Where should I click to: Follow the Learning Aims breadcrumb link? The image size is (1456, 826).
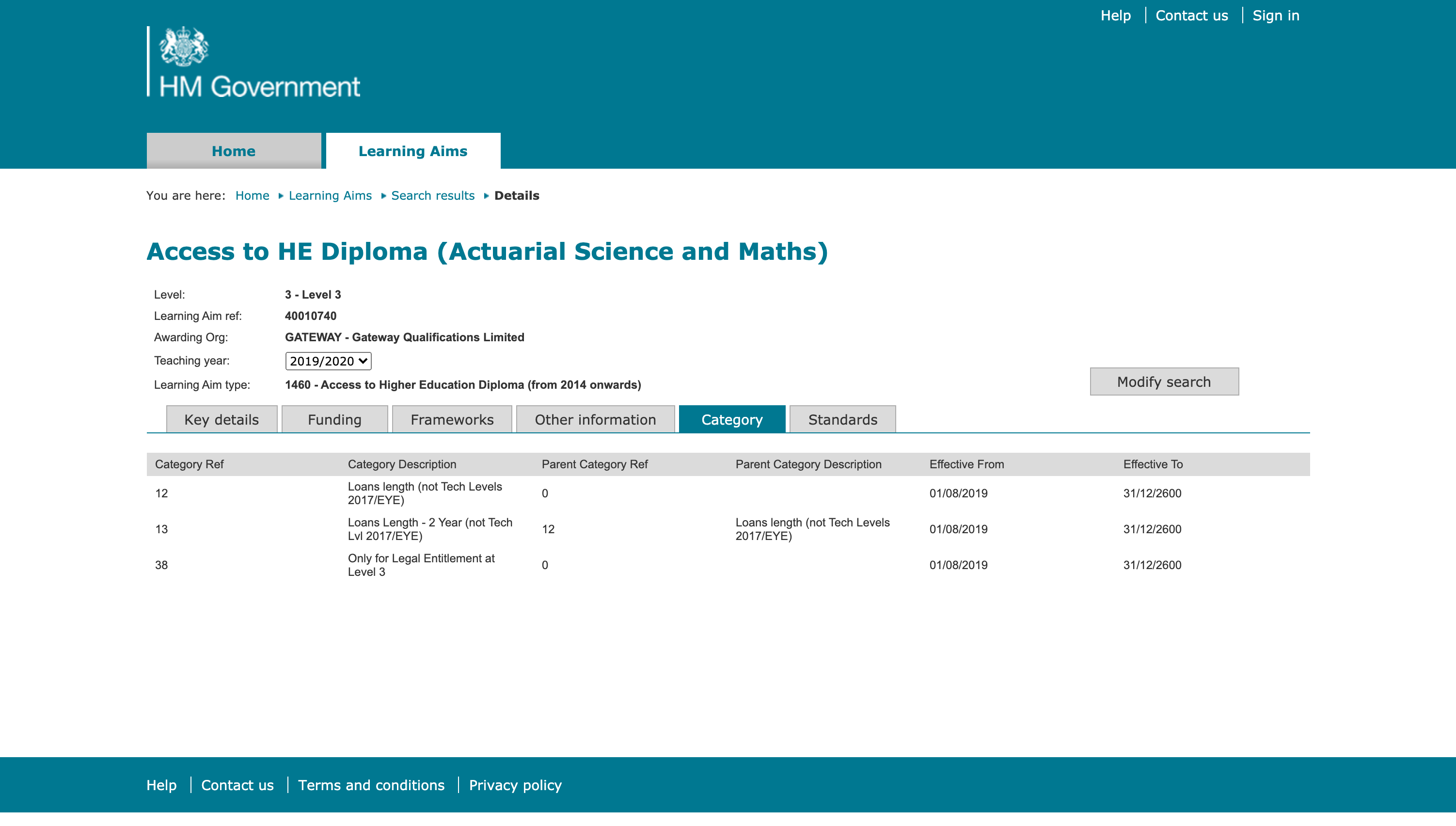330,196
